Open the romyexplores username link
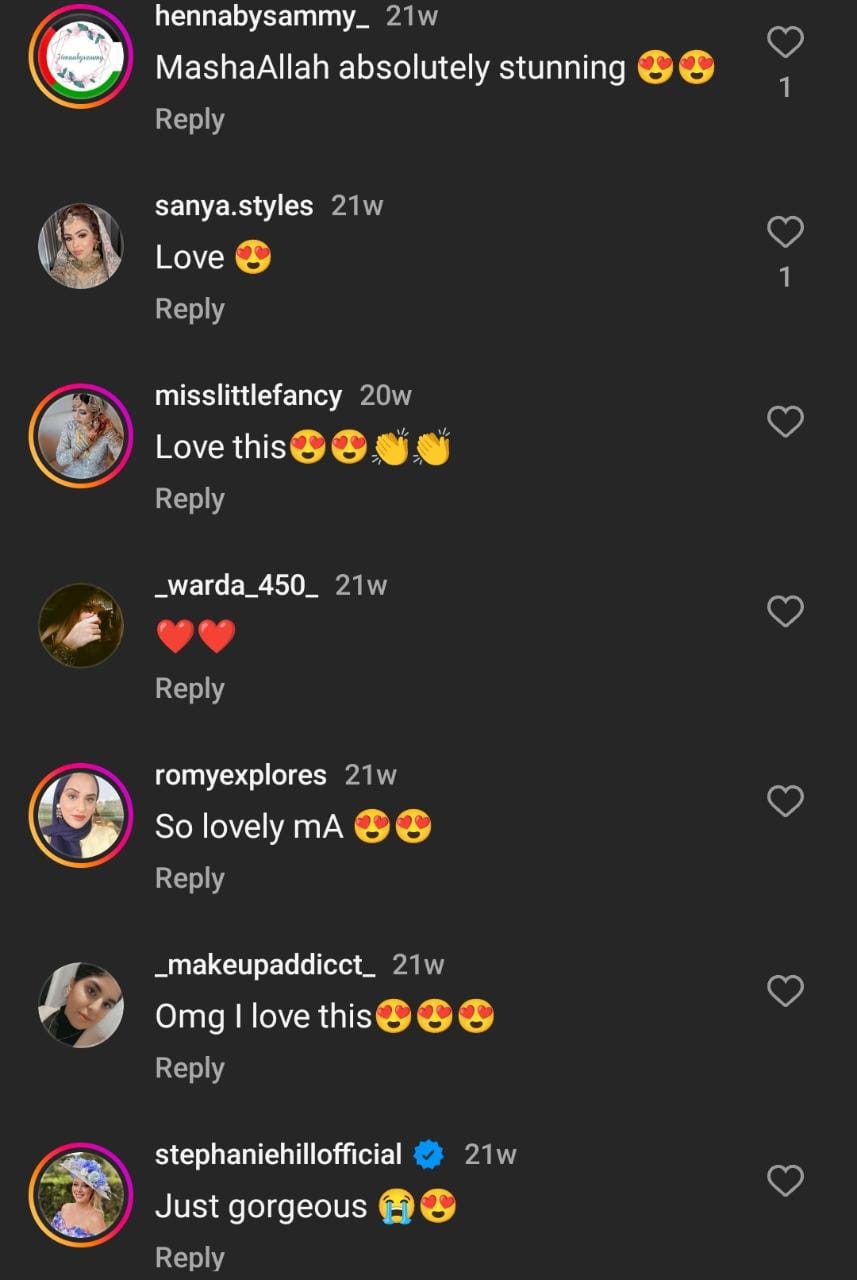Screen dimensions: 857x1280 tap(240, 775)
